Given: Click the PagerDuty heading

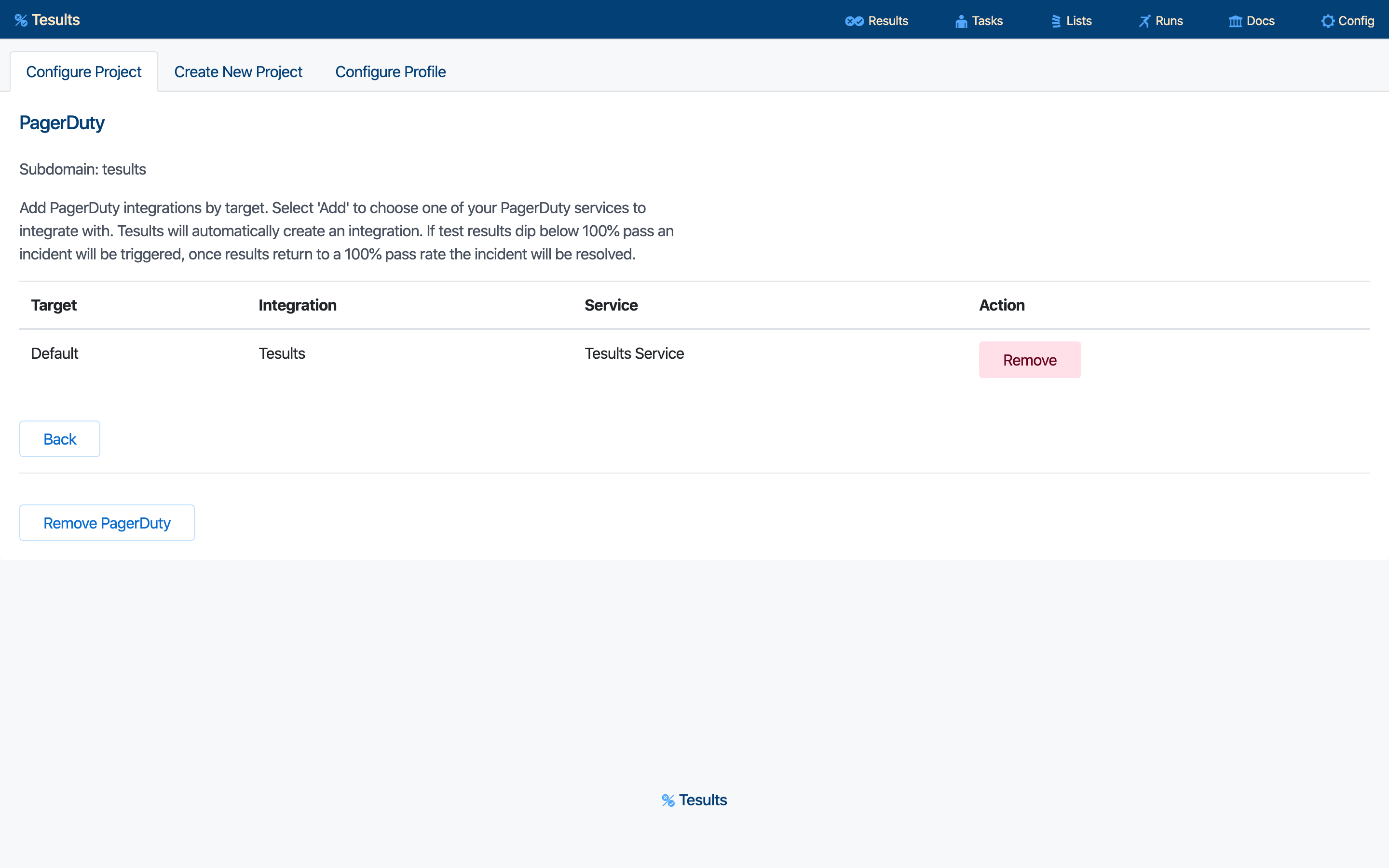Looking at the screenshot, I should [x=62, y=123].
